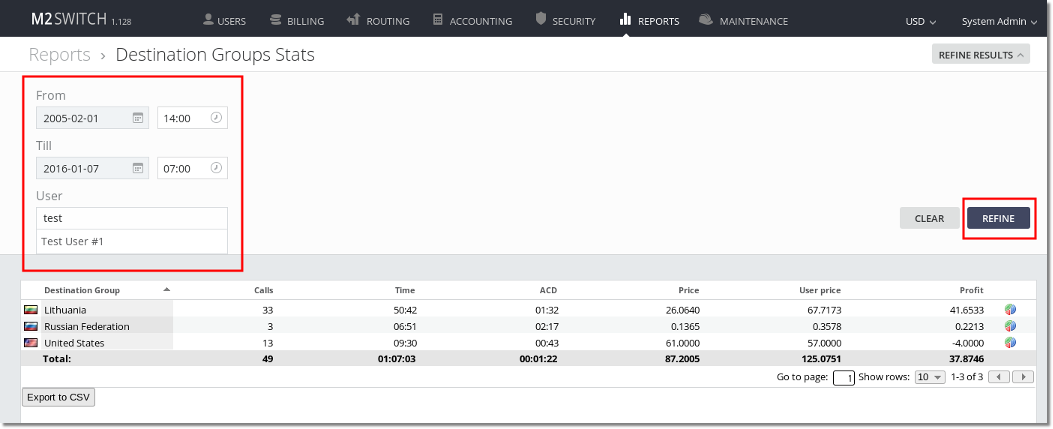The height and width of the screenshot is (429, 1053).
Task: Open the calendar picker for From date
Action: coord(138,118)
